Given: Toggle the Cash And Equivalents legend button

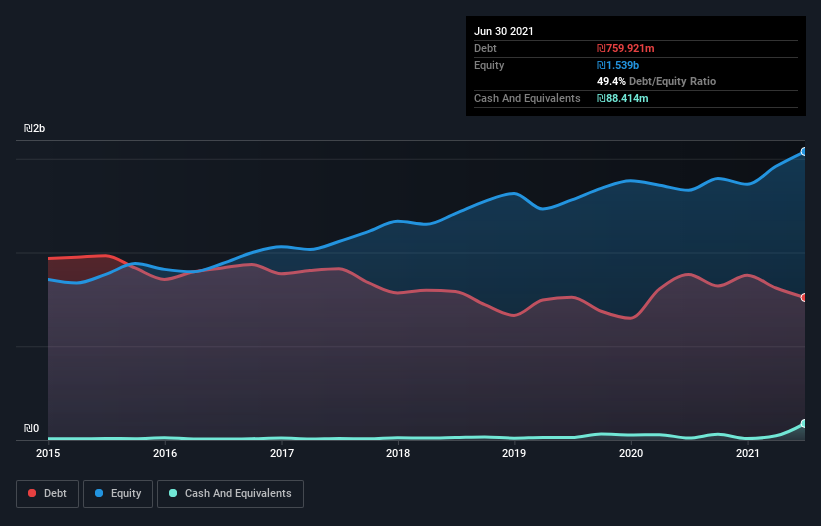Looking at the screenshot, I should pyautogui.click(x=230, y=494).
